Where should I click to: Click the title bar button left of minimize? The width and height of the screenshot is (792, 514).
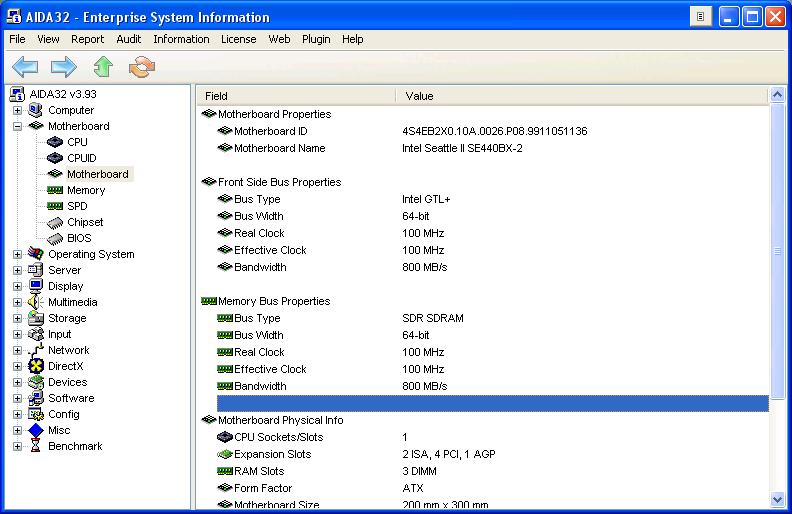[x=701, y=17]
